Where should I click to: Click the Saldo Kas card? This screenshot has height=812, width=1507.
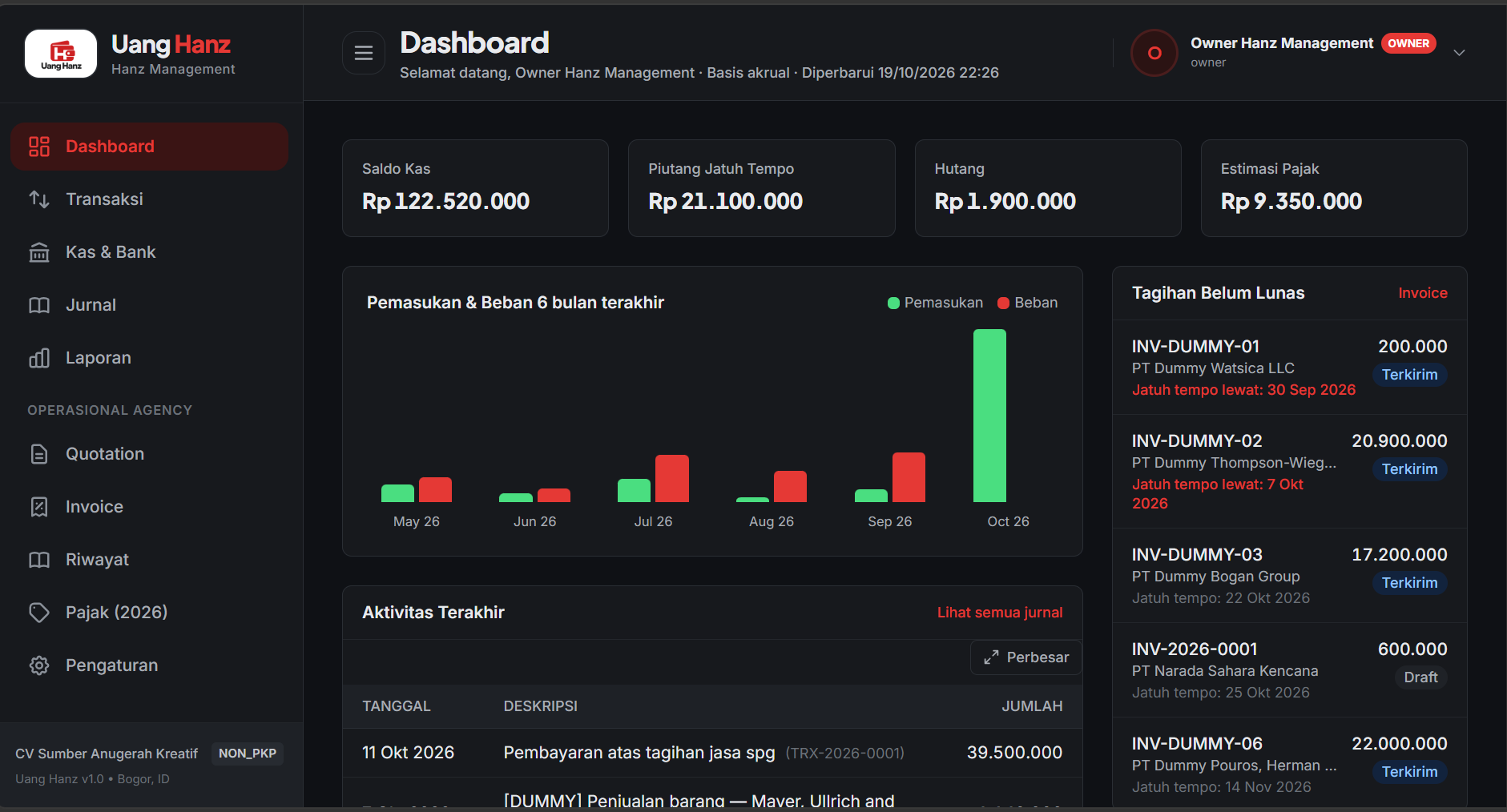tap(475, 188)
